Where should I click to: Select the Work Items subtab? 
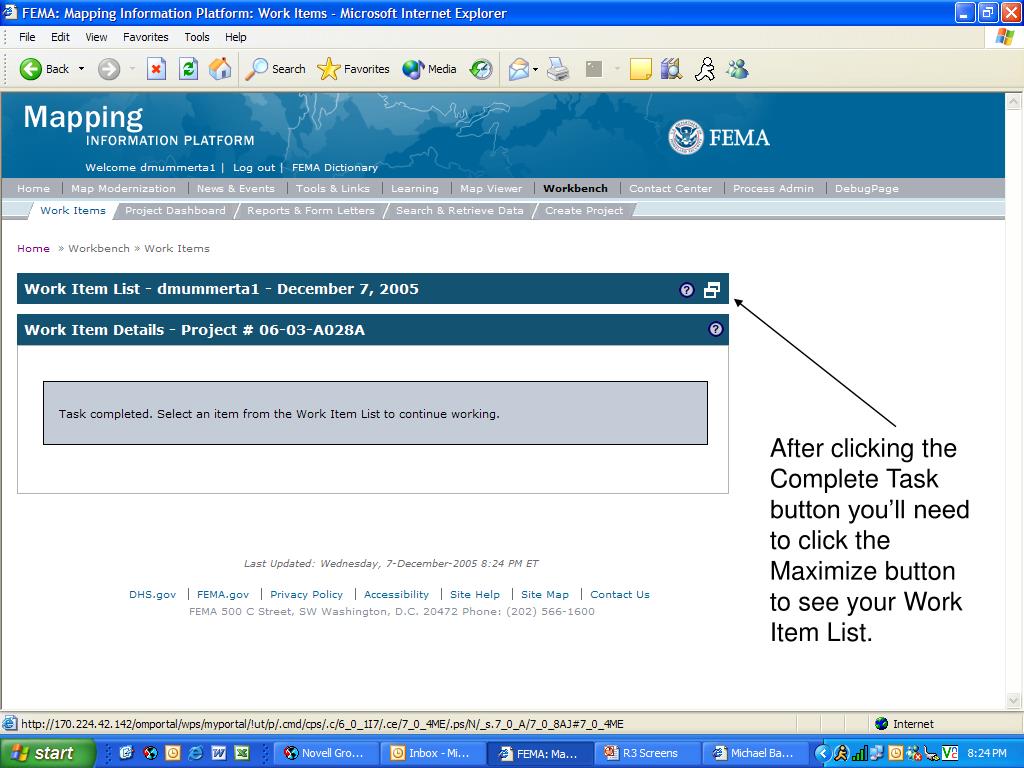[x=72, y=210]
